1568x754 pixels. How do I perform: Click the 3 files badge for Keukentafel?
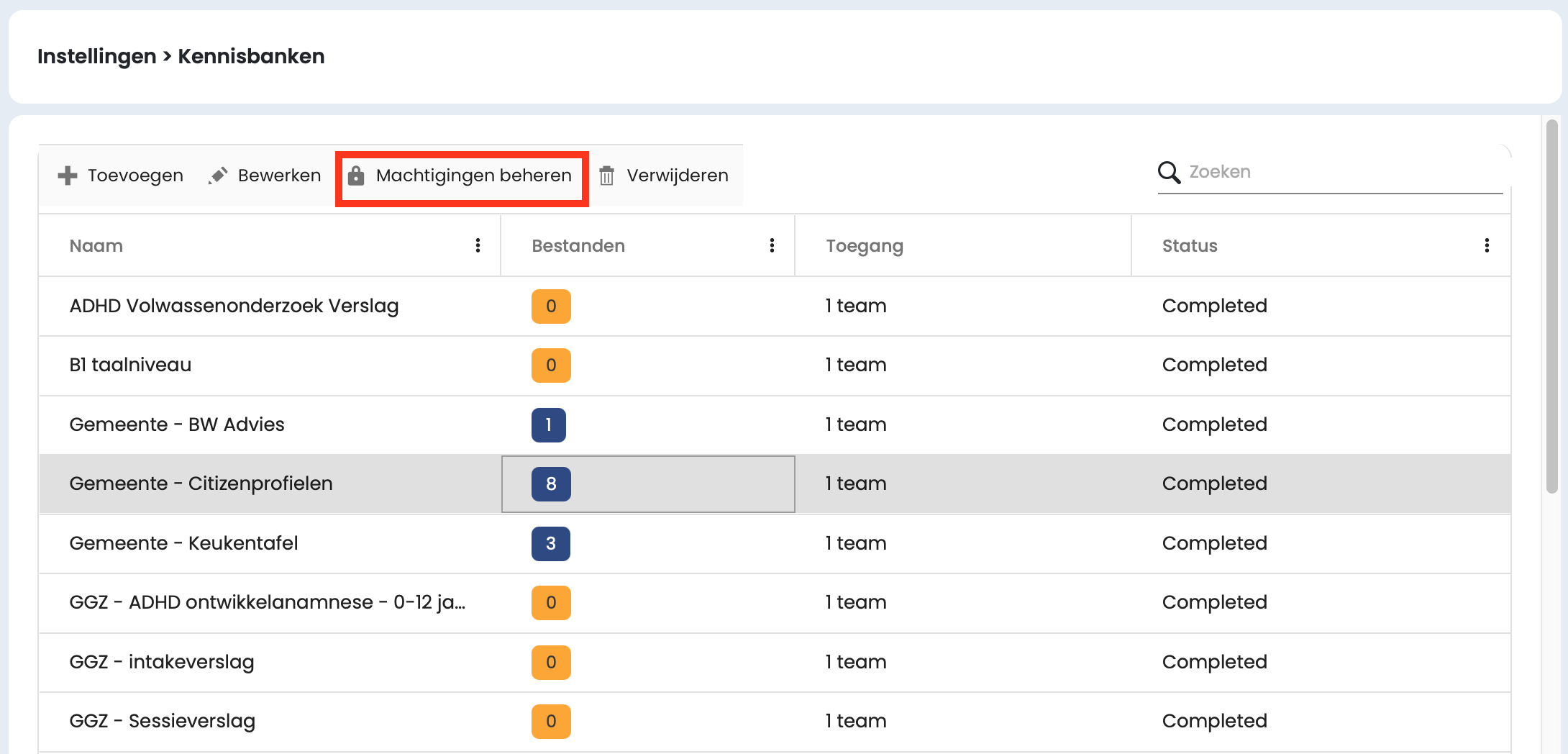[x=550, y=543]
